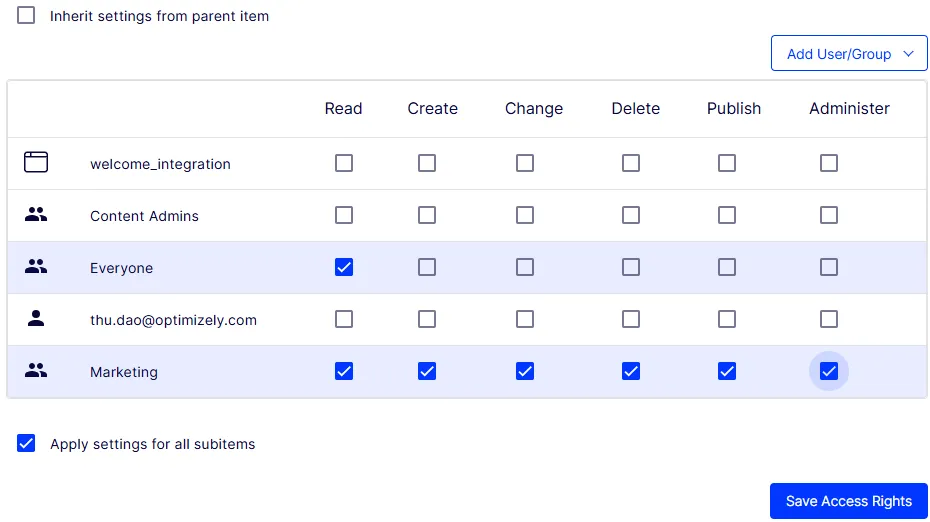Click the Publish column header
The image size is (930, 522).
coord(734,109)
